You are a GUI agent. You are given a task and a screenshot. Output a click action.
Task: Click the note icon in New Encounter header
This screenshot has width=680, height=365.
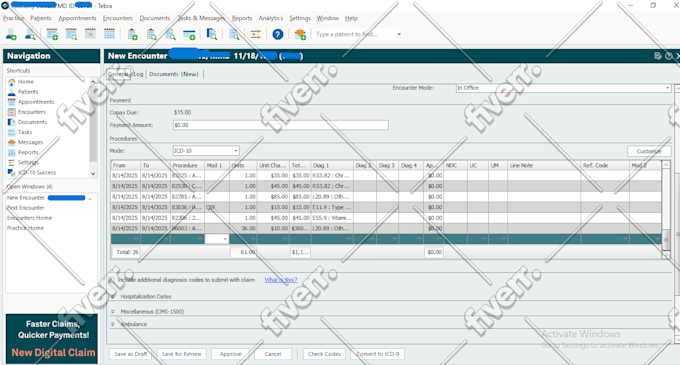coord(657,56)
